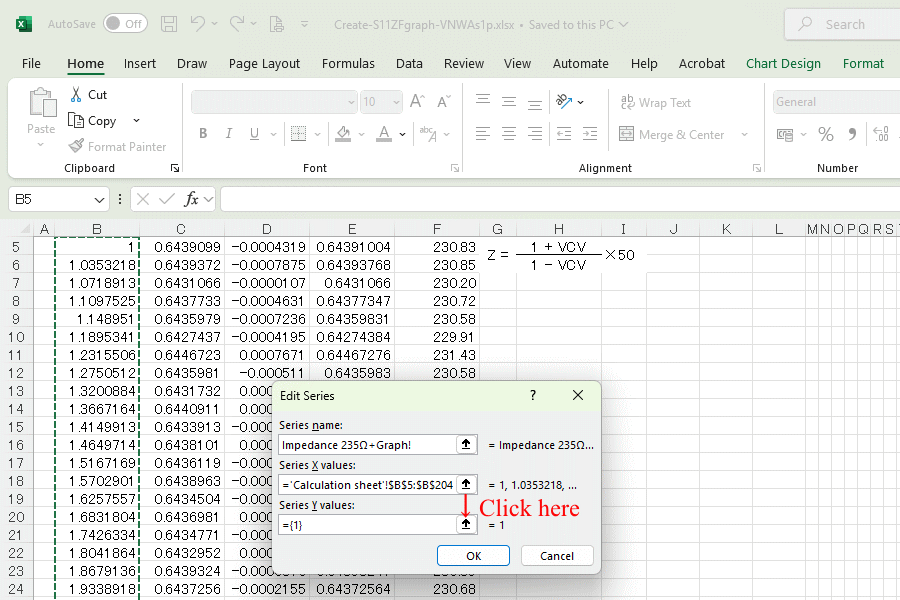Screen dimensions: 900x600
Task: Toggle Underline formatting
Action: pos(254,134)
